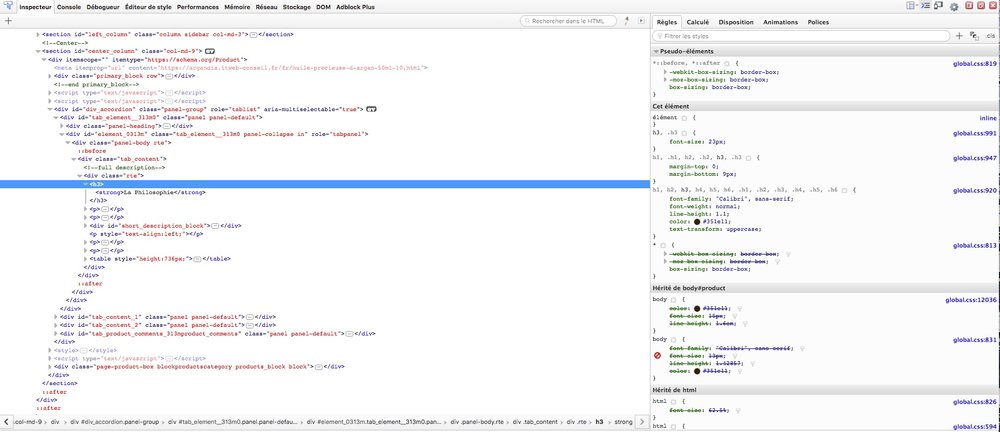
Task: Expand the div with class primary_block row
Action: tap(47, 75)
